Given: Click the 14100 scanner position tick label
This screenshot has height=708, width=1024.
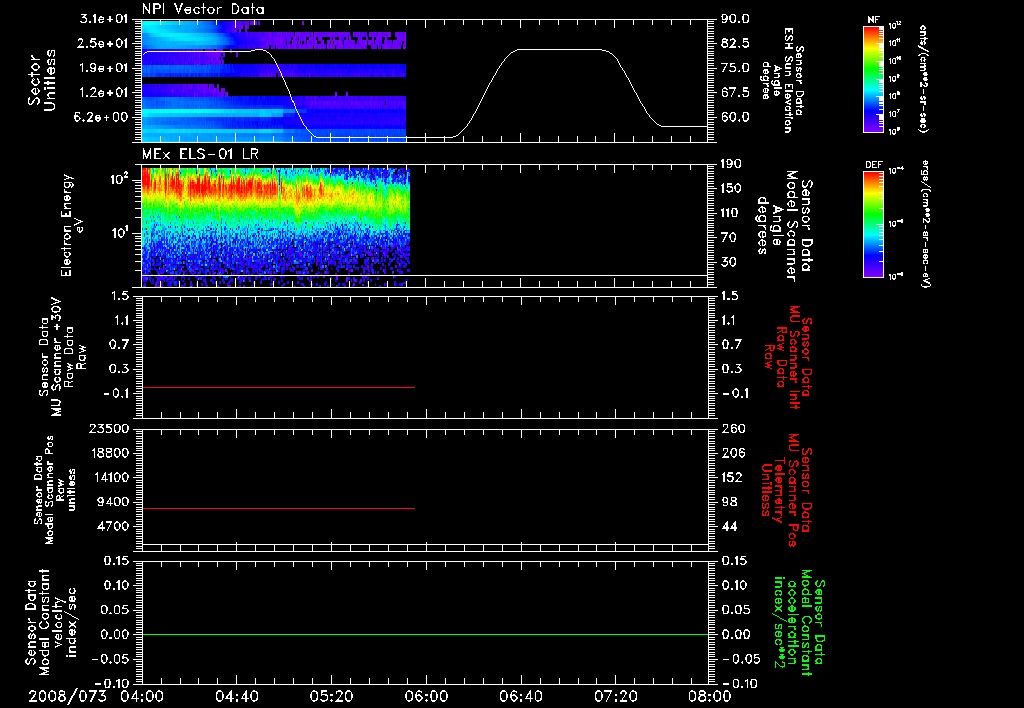Looking at the screenshot, I should (x=110, y=477).
